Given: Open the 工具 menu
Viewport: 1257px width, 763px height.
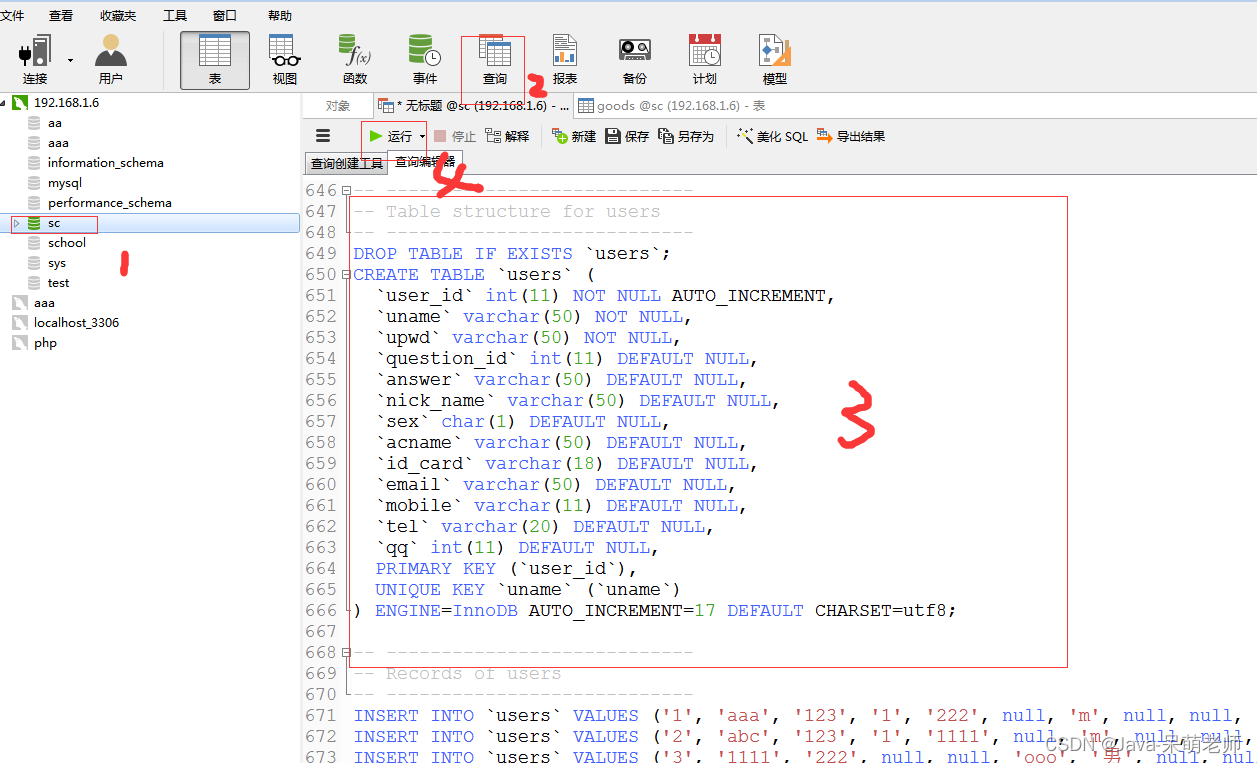Looking at the screenshot, I should click(175, 16).
